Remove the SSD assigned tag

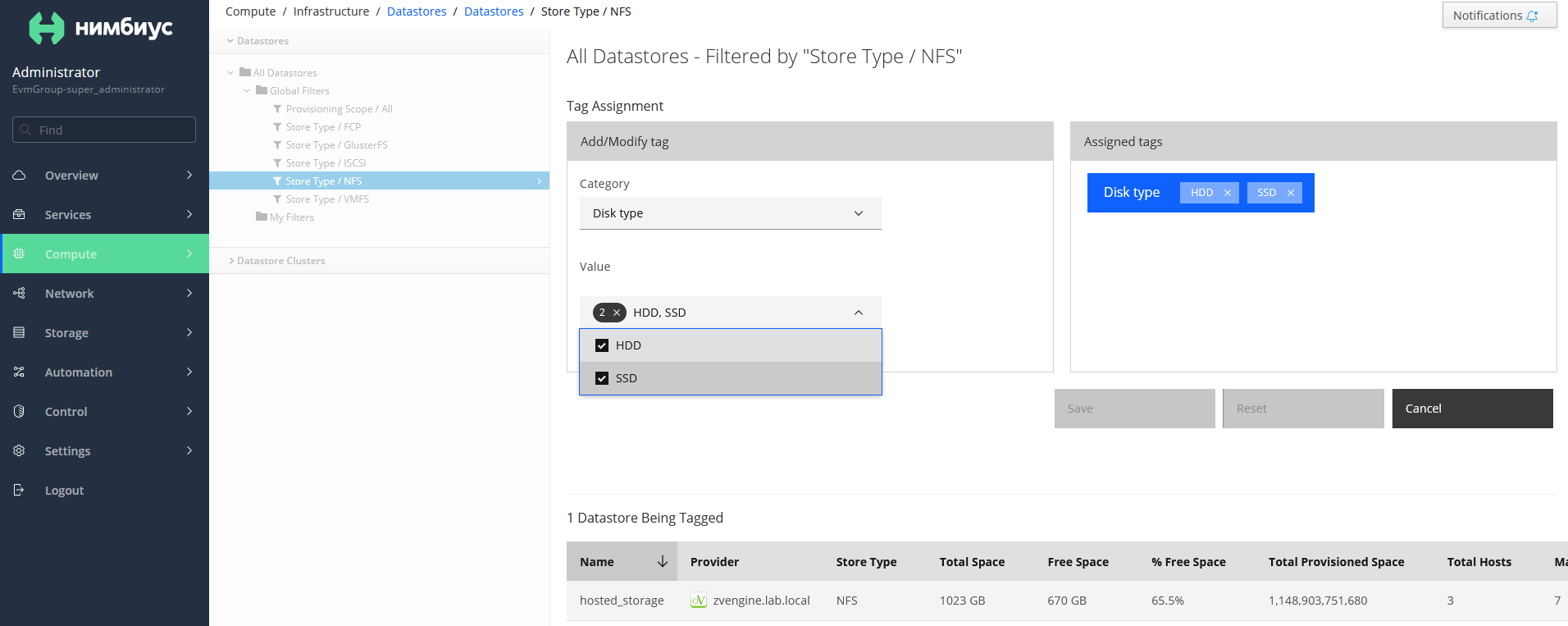(x=1291, y=193)
